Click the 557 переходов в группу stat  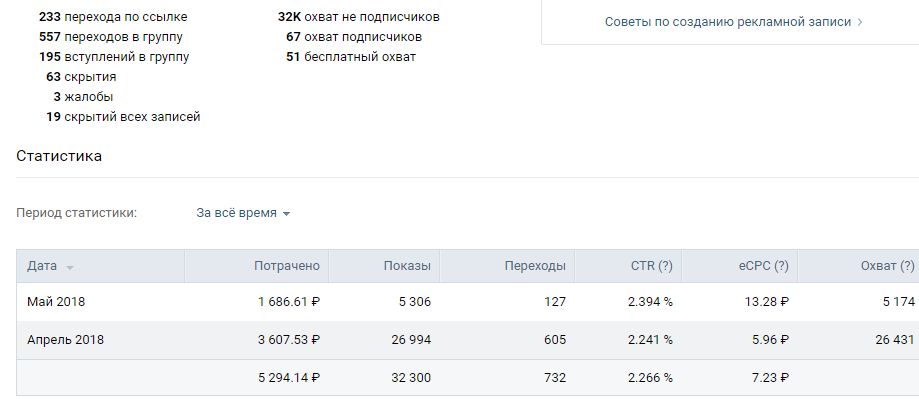coord(111,37)
